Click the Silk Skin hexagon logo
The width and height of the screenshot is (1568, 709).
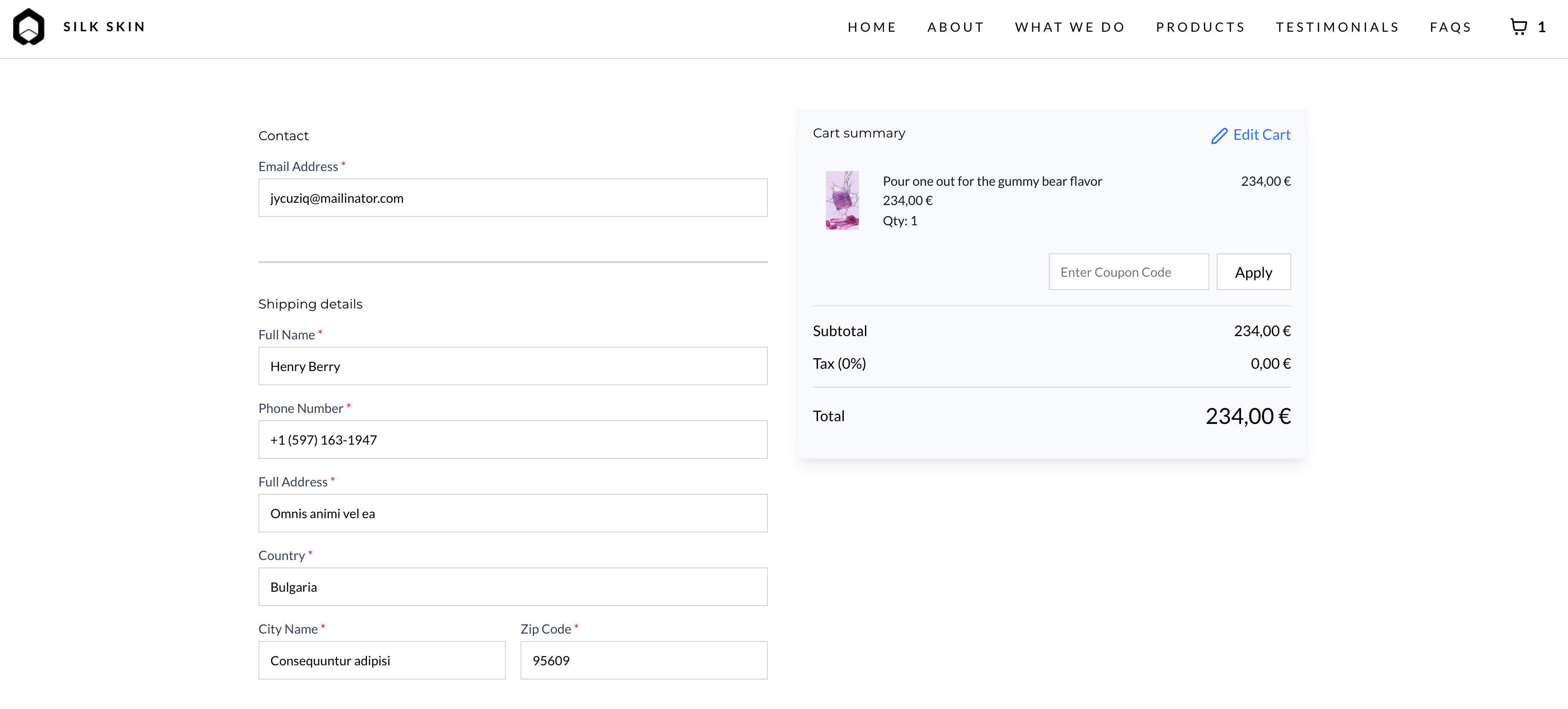[x=29, y=27]
